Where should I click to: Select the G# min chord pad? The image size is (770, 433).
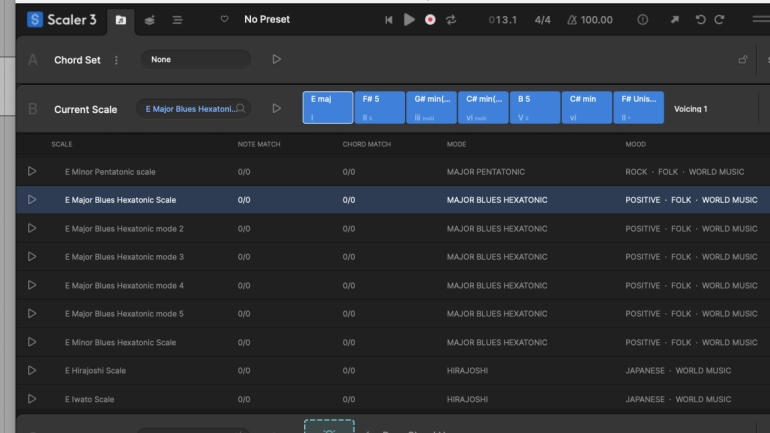pyautogui.click(x=431, y=108)
